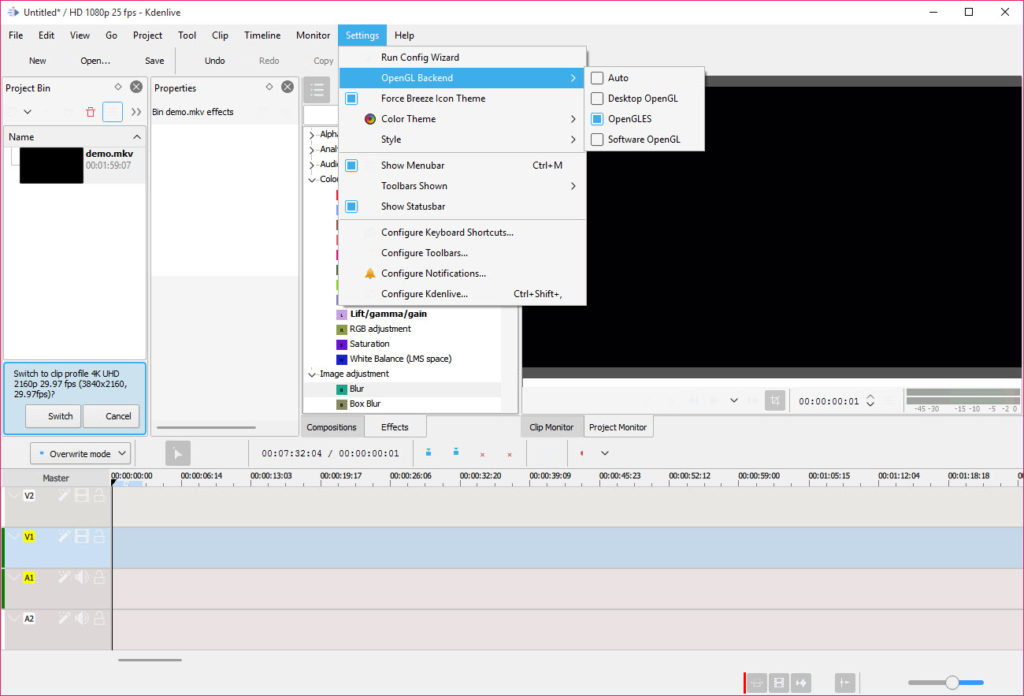
Task: Lock the A2 track
Action: point(99,618)
